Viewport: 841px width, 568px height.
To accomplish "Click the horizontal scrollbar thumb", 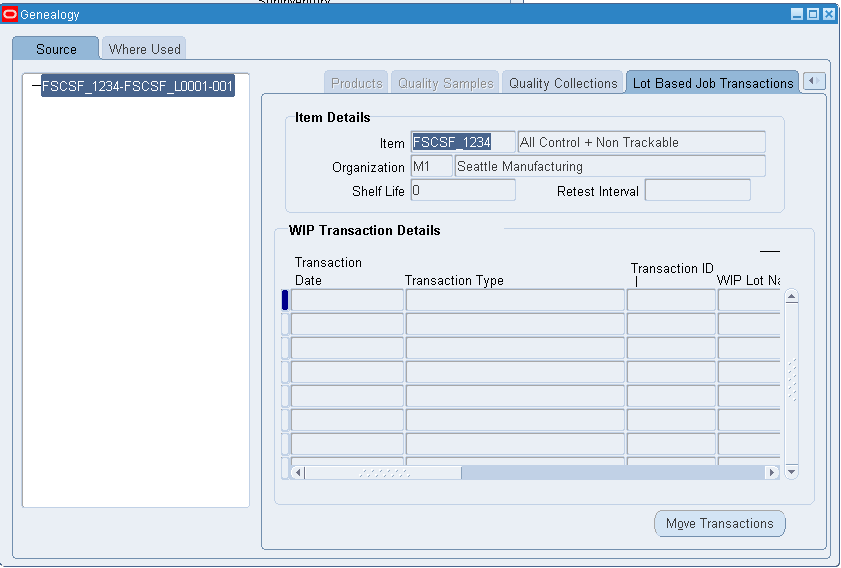I will 383,473.
